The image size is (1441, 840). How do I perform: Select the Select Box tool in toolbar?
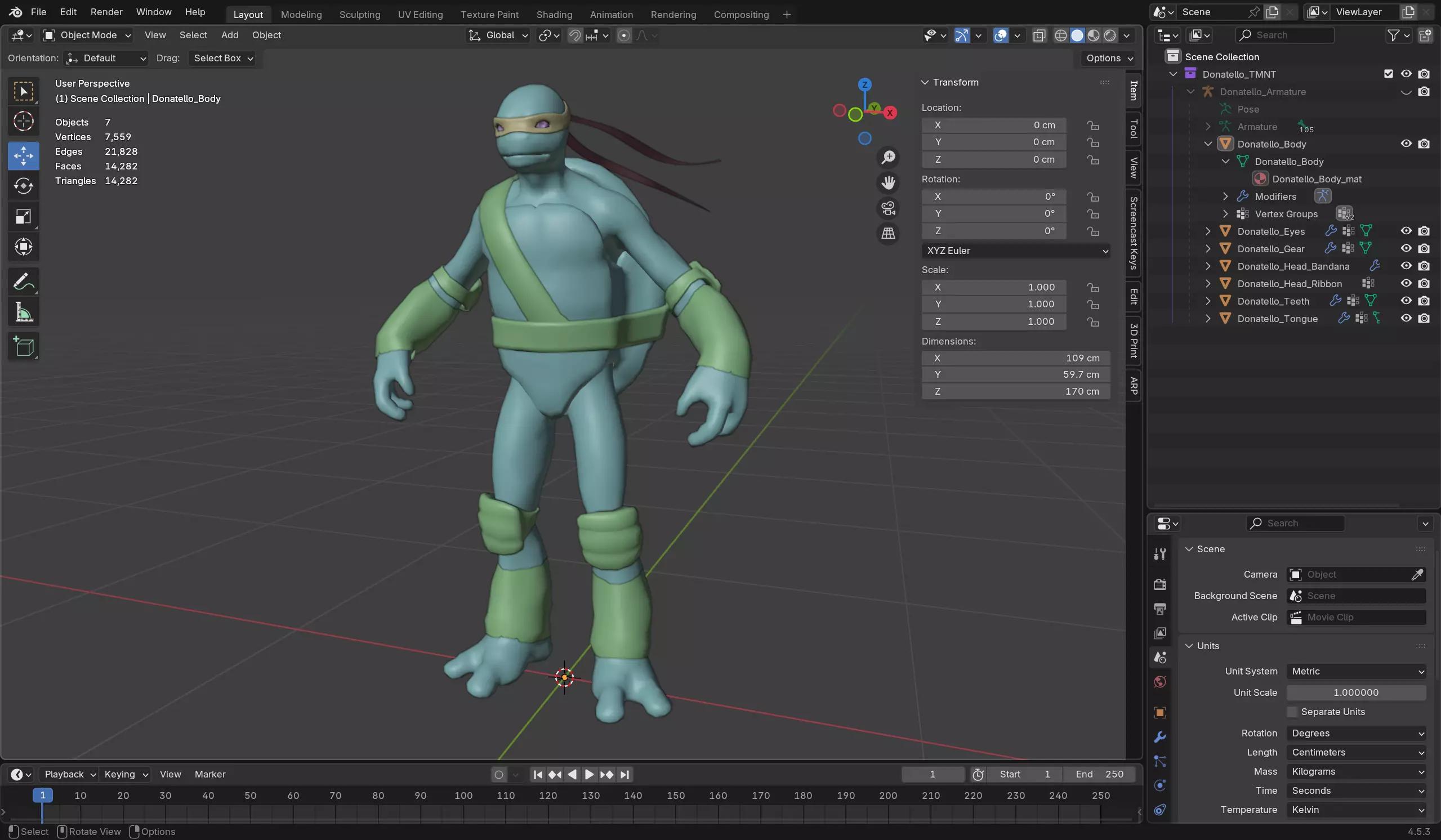[24, 92]
